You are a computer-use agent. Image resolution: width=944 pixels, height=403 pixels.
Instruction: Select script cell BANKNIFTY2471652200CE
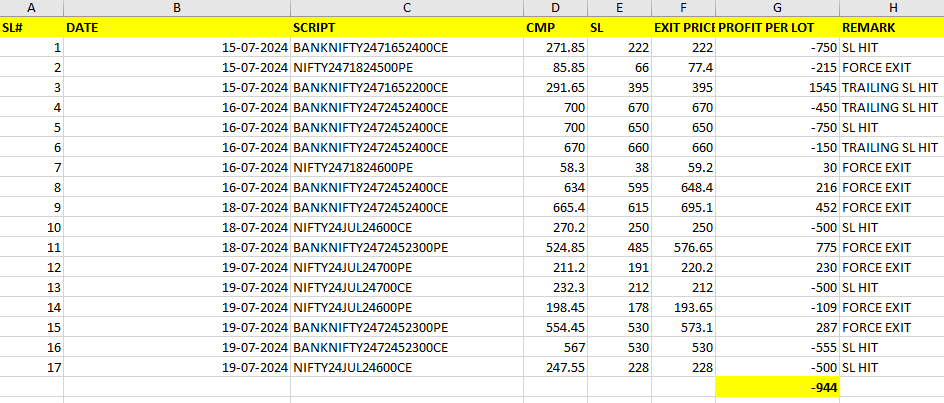click(407, 87)
